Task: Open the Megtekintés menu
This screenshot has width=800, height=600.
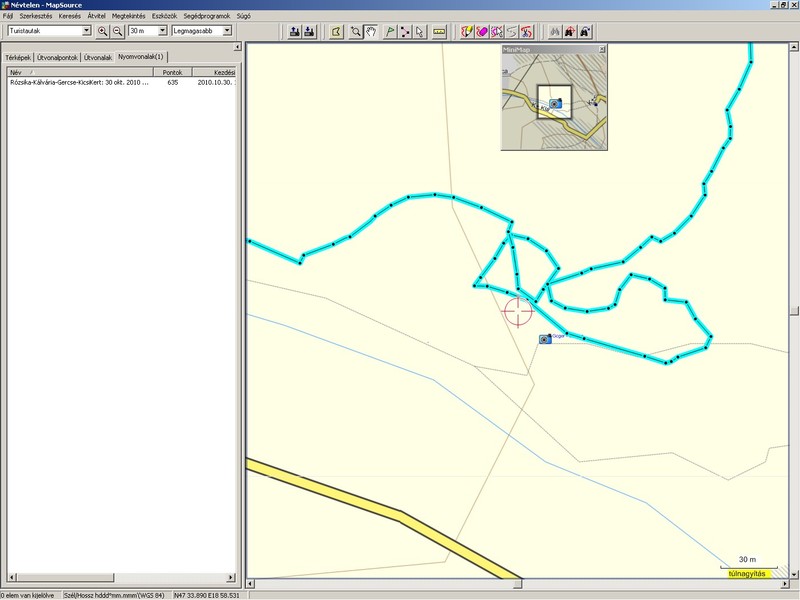Action: pyautogui.click(x=127, y=16)
